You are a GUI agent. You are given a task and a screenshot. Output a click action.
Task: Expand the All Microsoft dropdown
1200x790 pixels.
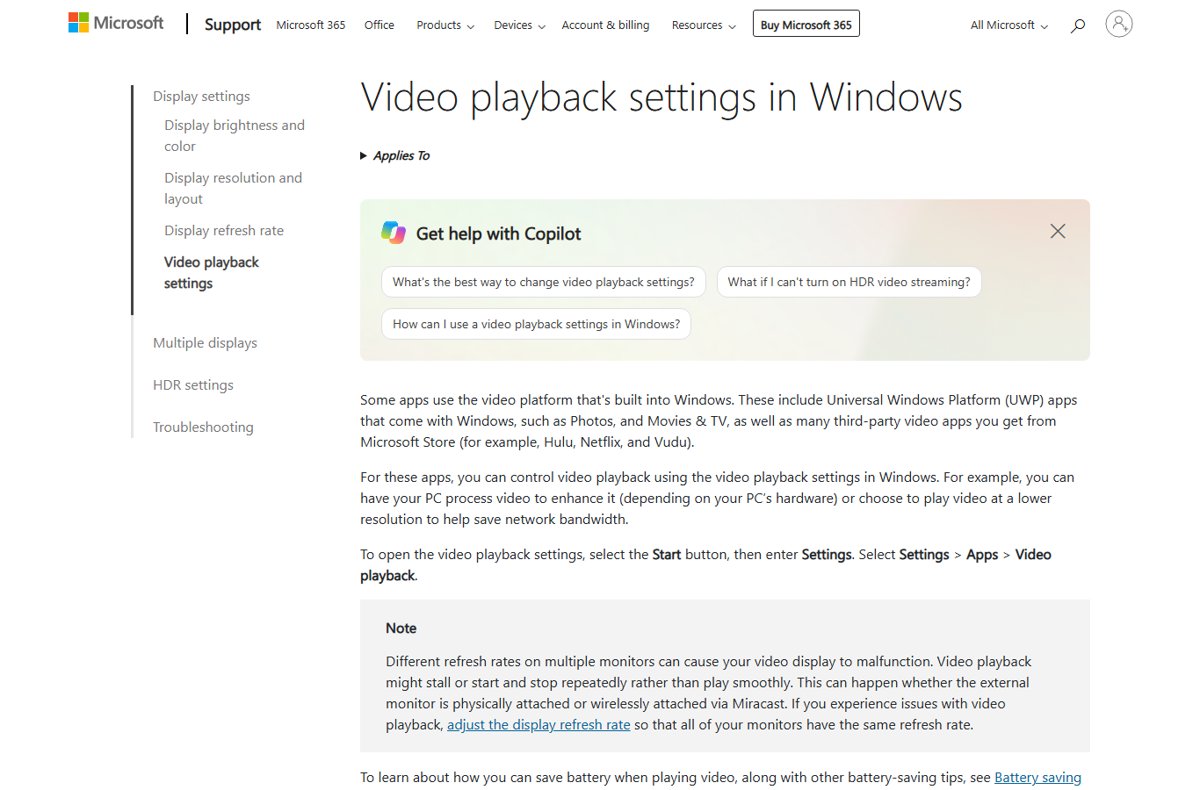[1009, 25]
